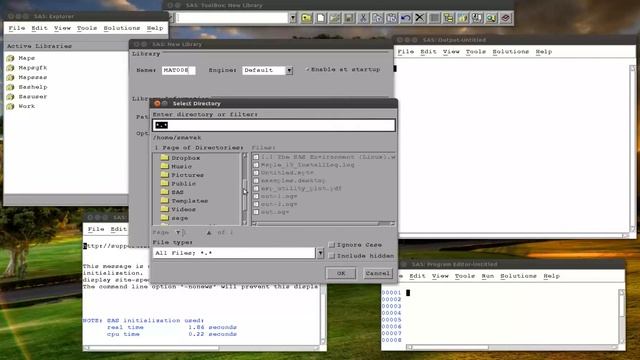Click the Help book icon in the ToolBox
The width and height of the screenshot is (640, 360).
[505, 18]
